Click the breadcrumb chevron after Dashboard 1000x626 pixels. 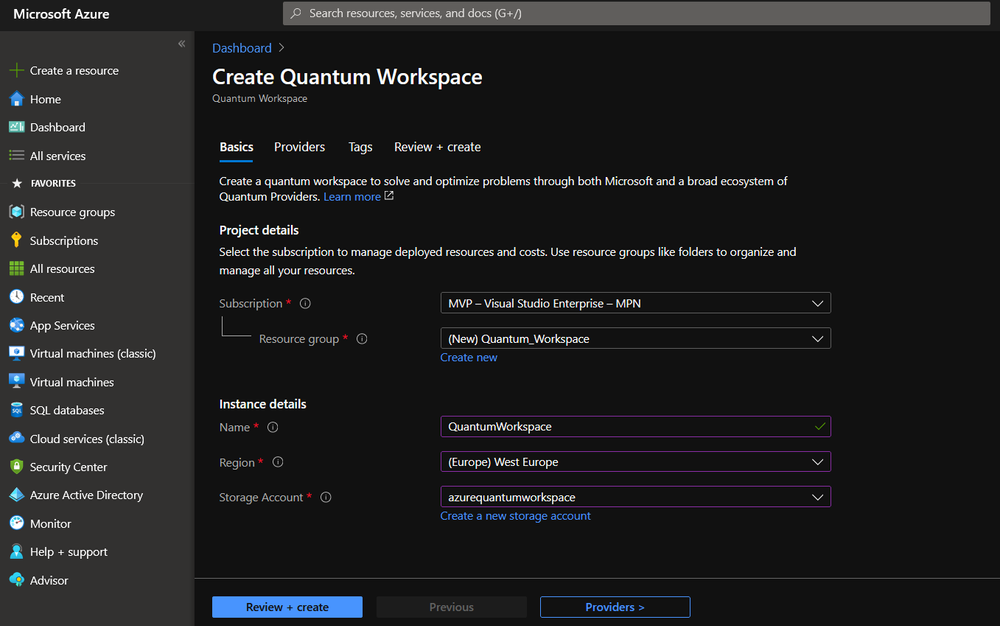click(x=281, y=48)
